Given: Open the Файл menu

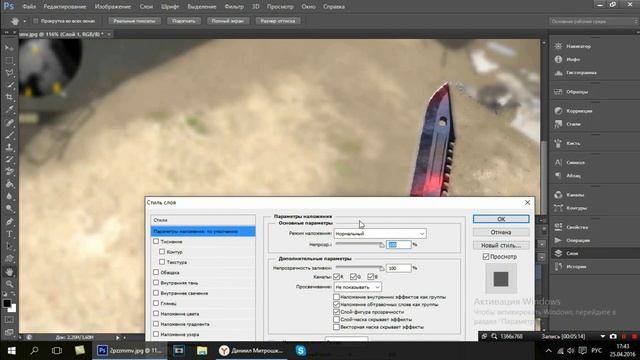Looking at the screenshot, I should click(29, 7).
